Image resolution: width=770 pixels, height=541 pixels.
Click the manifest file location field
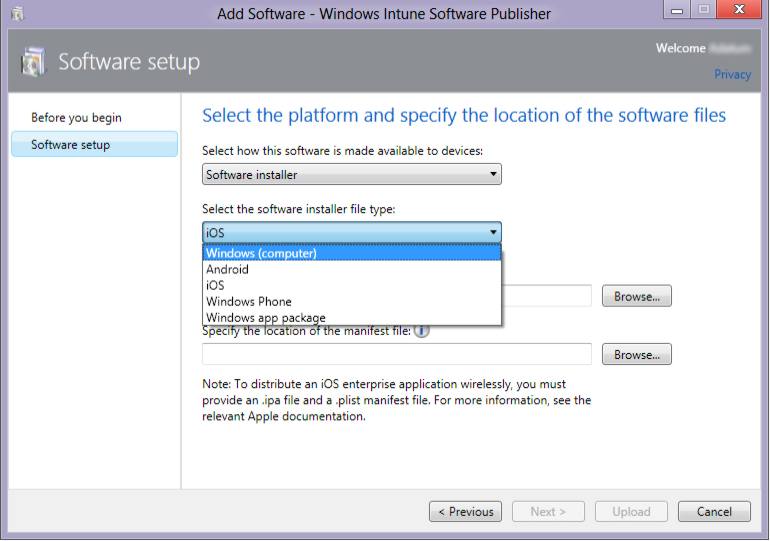(397, 354)
